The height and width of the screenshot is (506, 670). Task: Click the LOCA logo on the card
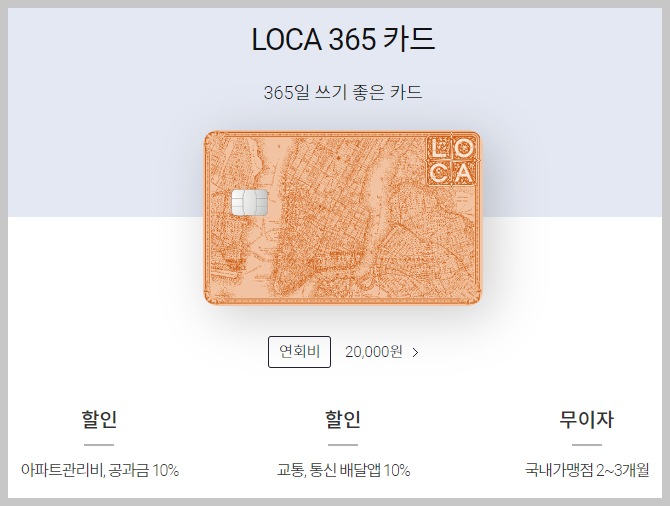click(452, 161)
